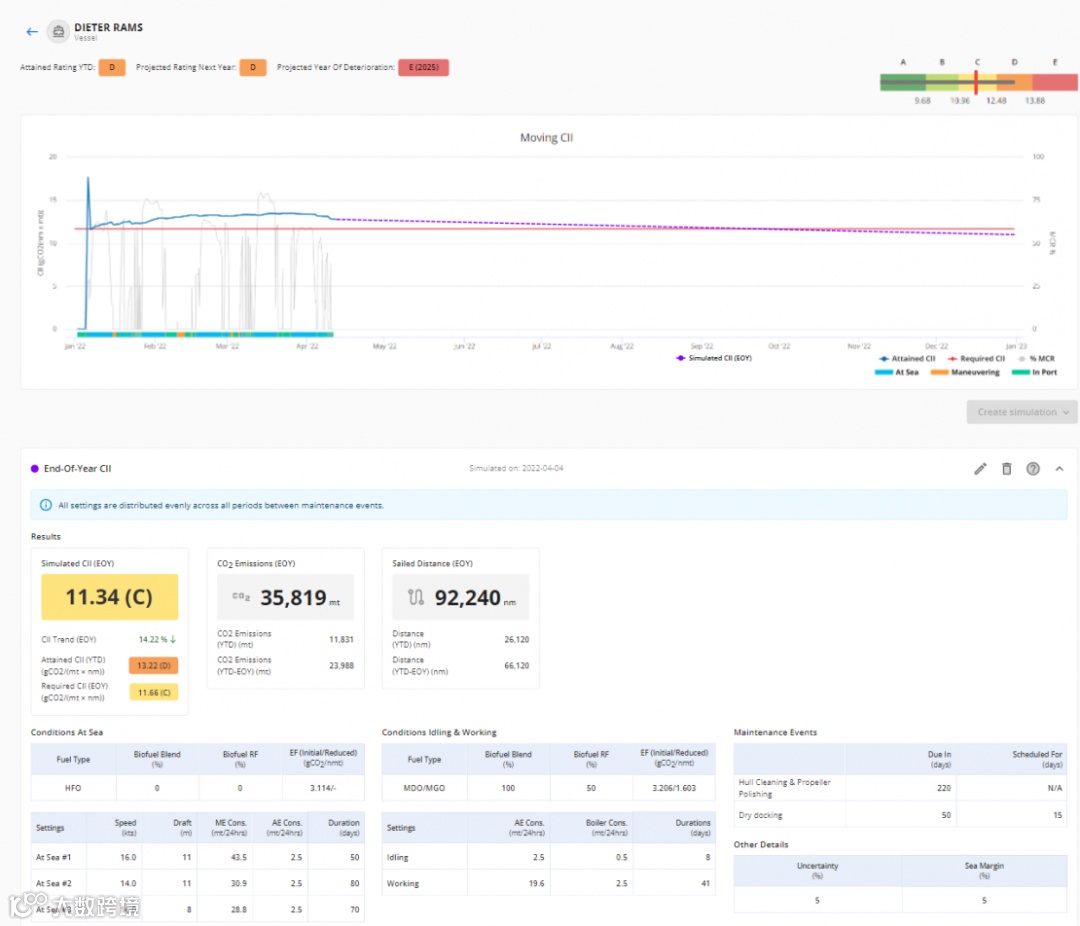Image resolution: width=1080 pixels, height=926 pixels.
Task: Click the CO2 icon beside 35,819
Action: point(240,597)
